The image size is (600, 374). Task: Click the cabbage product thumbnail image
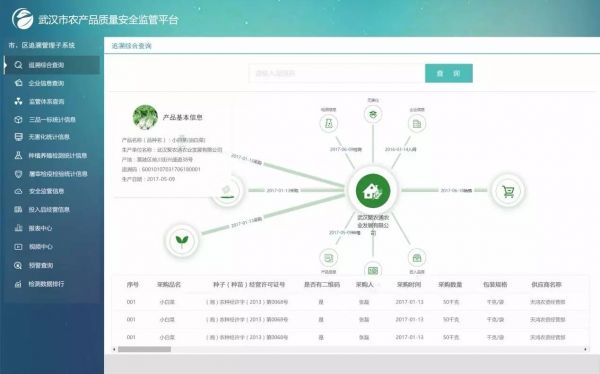coord(145,117)
